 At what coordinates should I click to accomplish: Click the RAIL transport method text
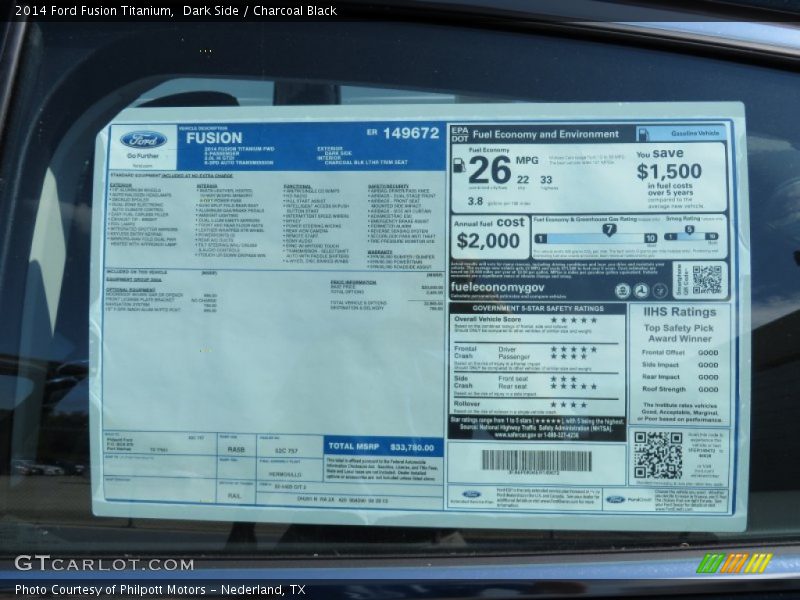pos(235,496)
